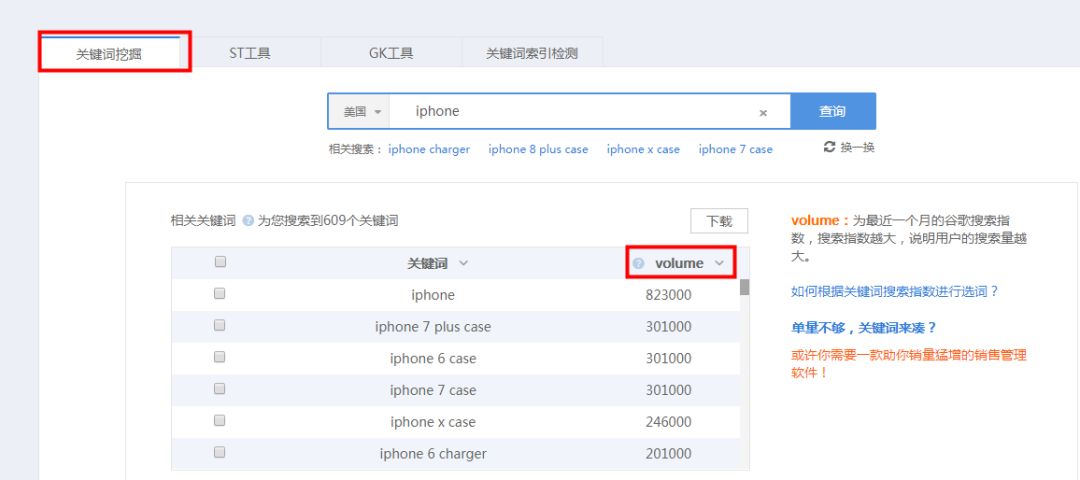Select the volume value 246000
1080x480 pixels.
click(x=668, y=422)
